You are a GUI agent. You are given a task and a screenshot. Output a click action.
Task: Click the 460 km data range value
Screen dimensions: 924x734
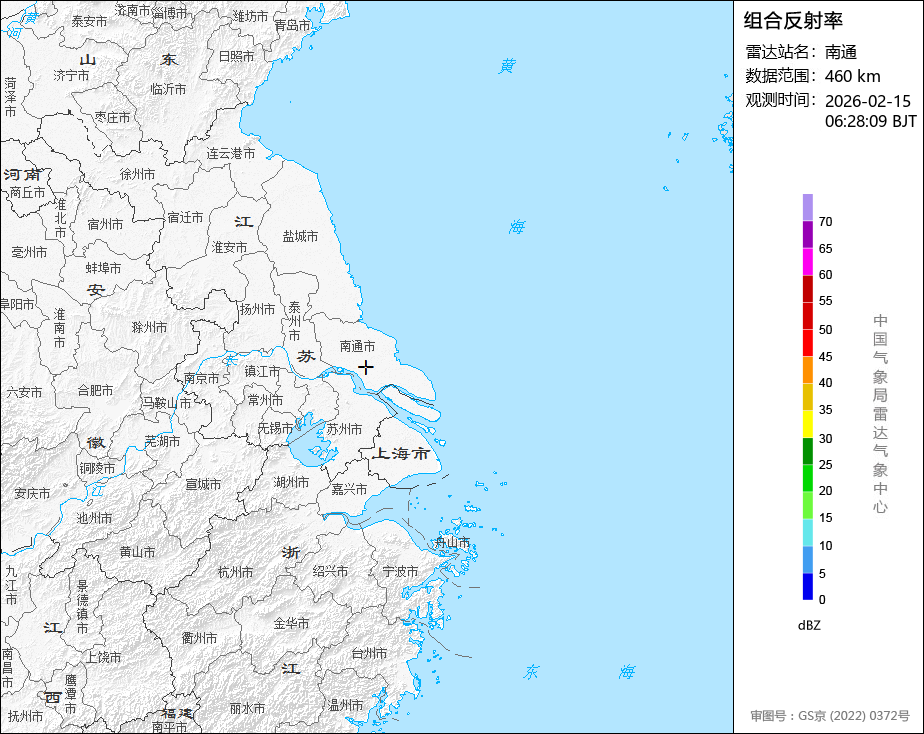coord(852,76)
